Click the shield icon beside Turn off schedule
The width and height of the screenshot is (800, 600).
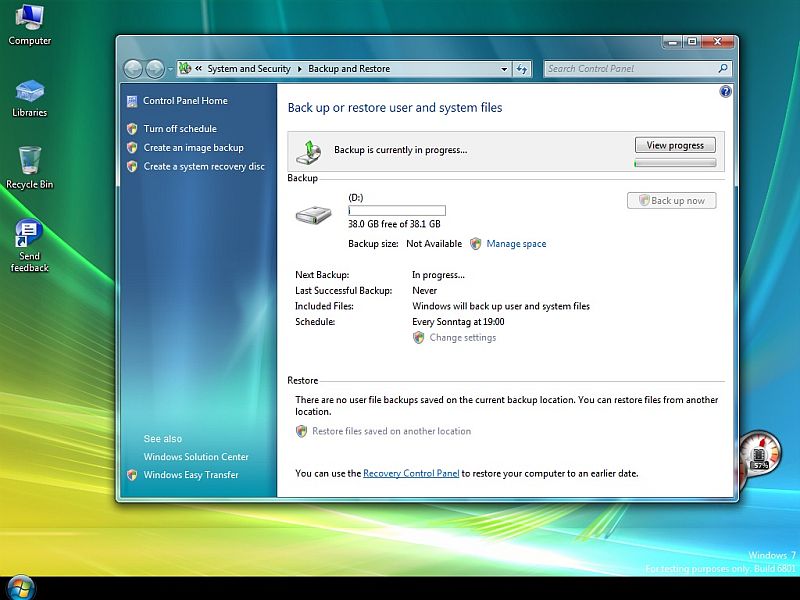(132, 129)
